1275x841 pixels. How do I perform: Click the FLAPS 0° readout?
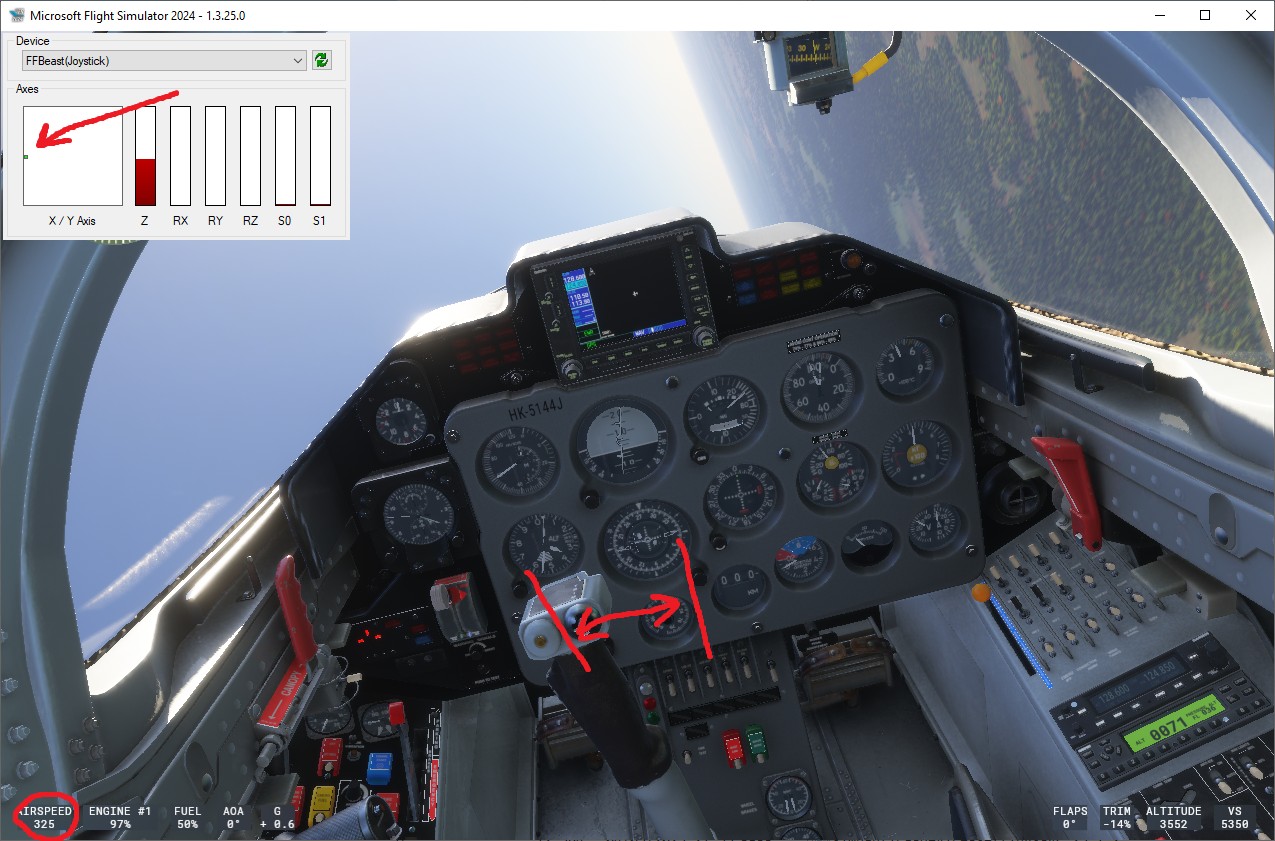tap(1069, 817)
